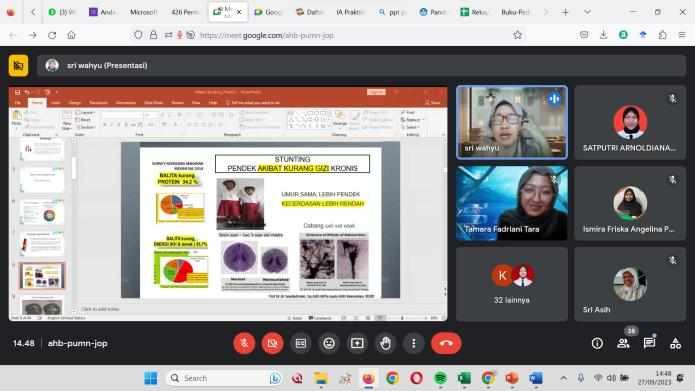Switch to Microsoft browser tab
The width and height of the screenshot is (695, 391).
point(143,12)
